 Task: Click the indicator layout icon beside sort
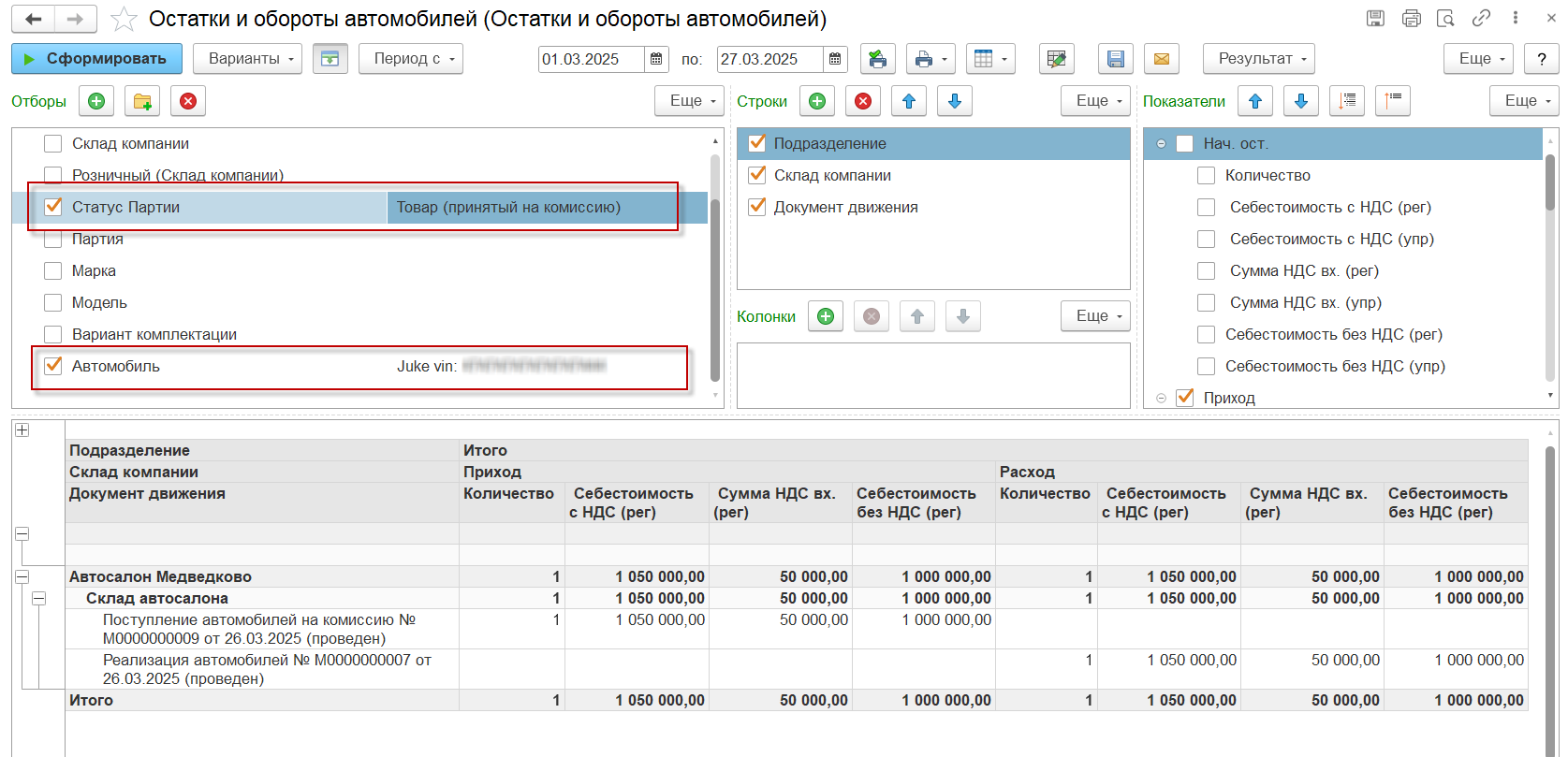1393,101
